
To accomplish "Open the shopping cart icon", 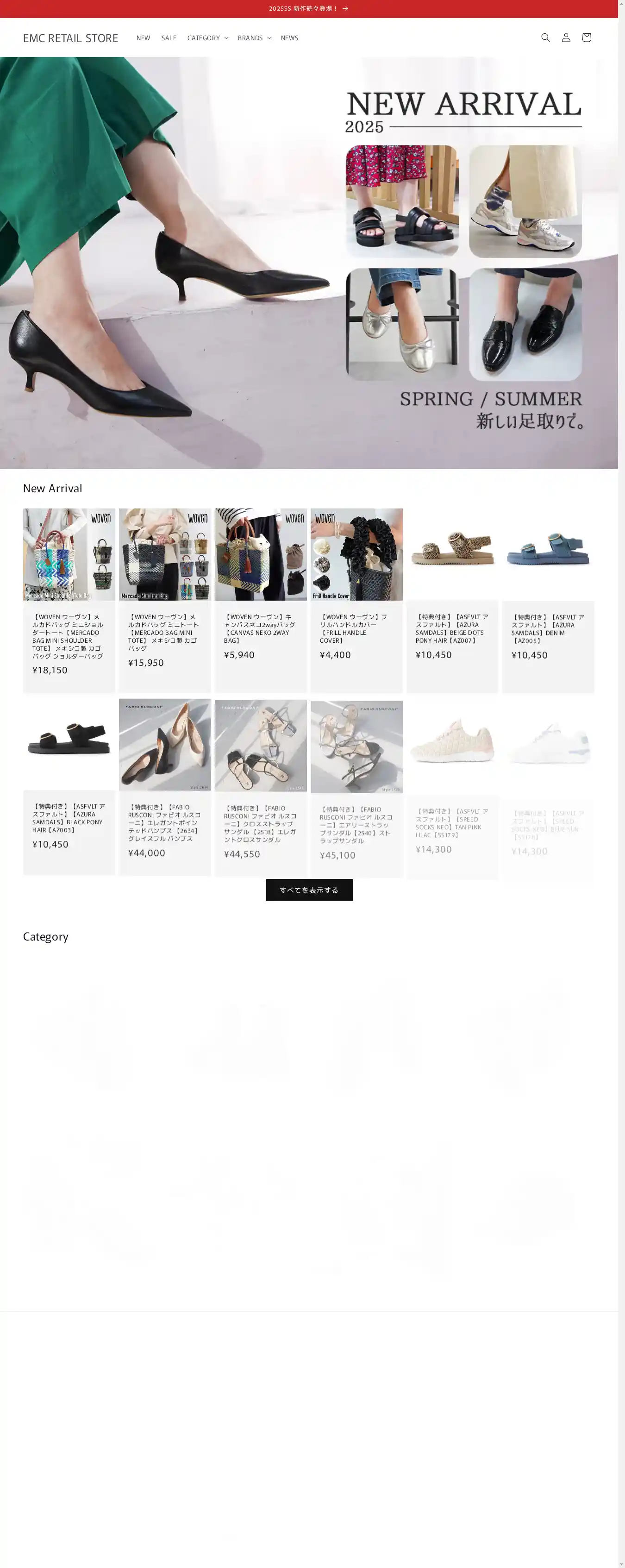I will pos(586,38).
